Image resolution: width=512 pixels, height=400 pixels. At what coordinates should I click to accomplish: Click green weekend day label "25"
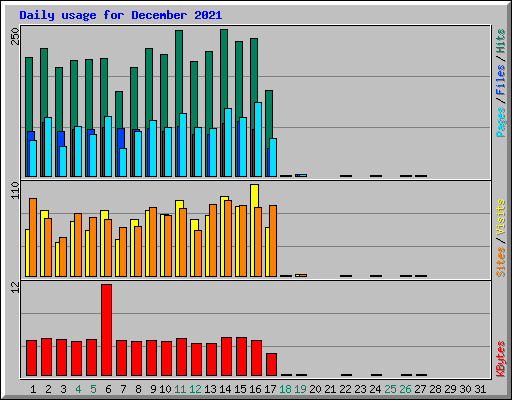tap(390, 389)
